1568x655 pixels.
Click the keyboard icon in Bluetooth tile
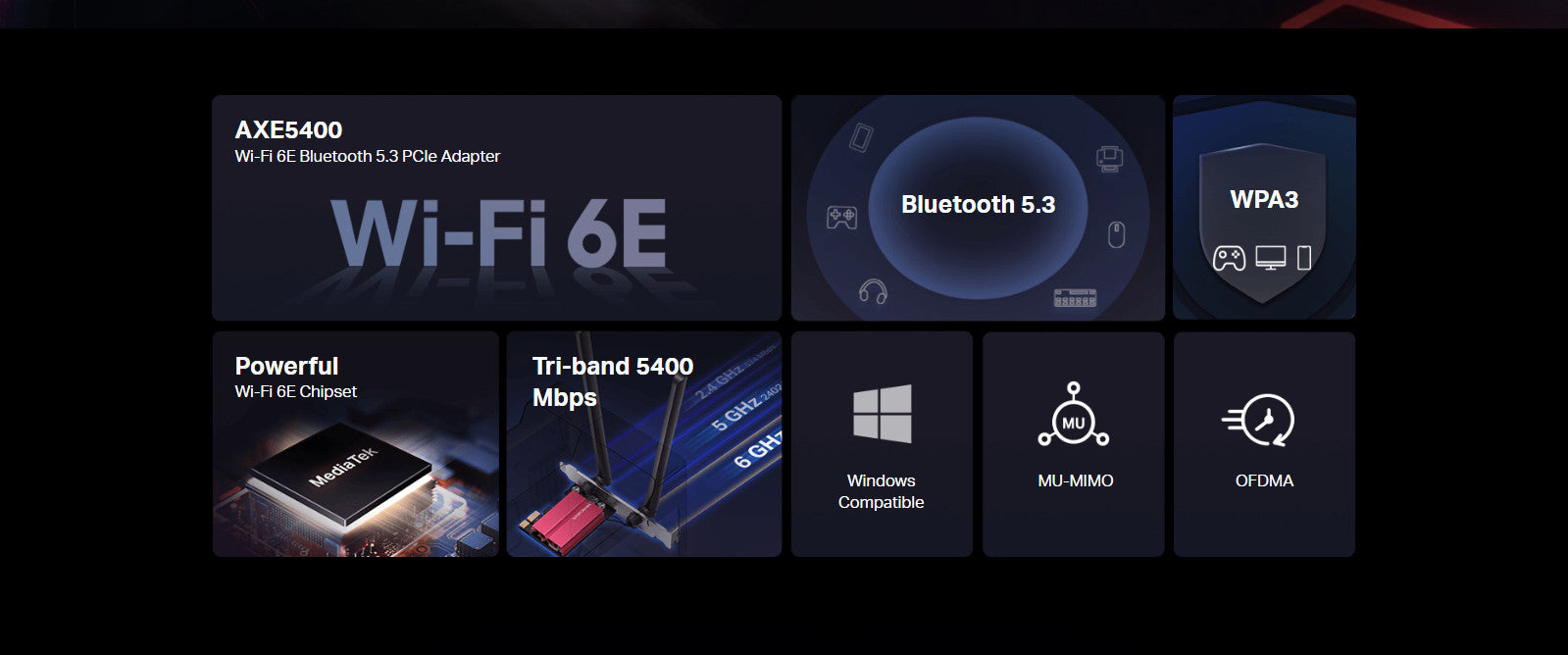(1075, 298)
